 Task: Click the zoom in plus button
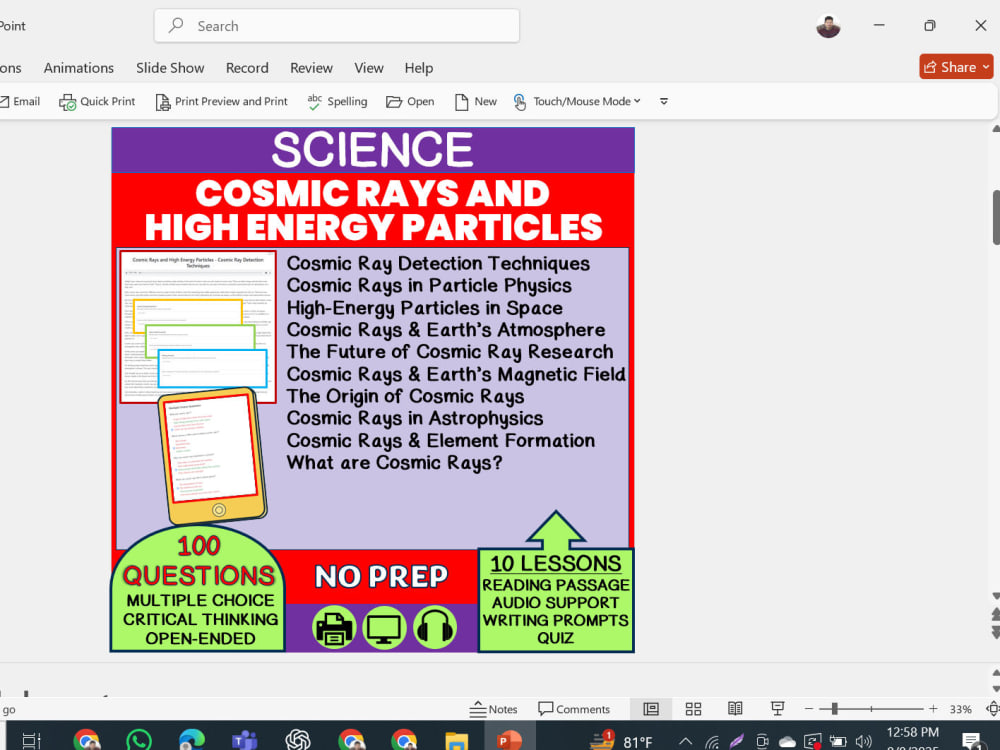(933, 709)
